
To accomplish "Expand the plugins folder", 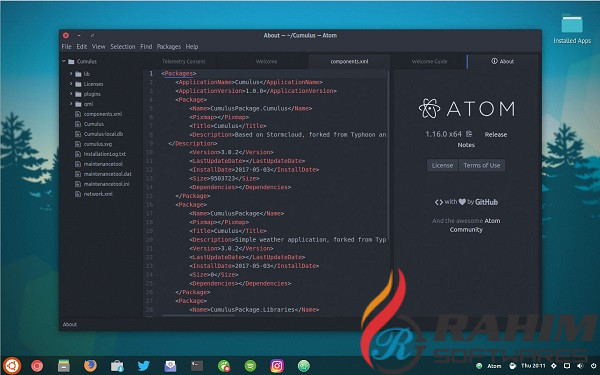I will 71,93.
